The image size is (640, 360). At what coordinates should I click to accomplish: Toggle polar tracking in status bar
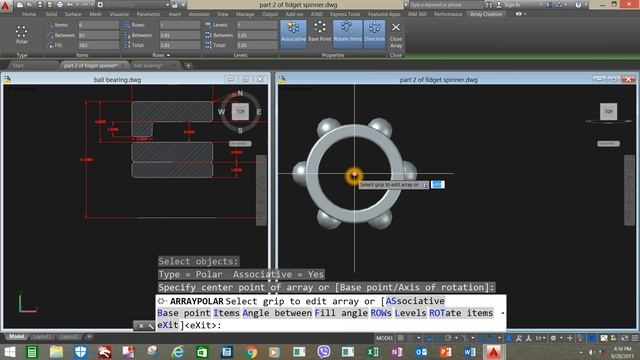pos(448,338)
